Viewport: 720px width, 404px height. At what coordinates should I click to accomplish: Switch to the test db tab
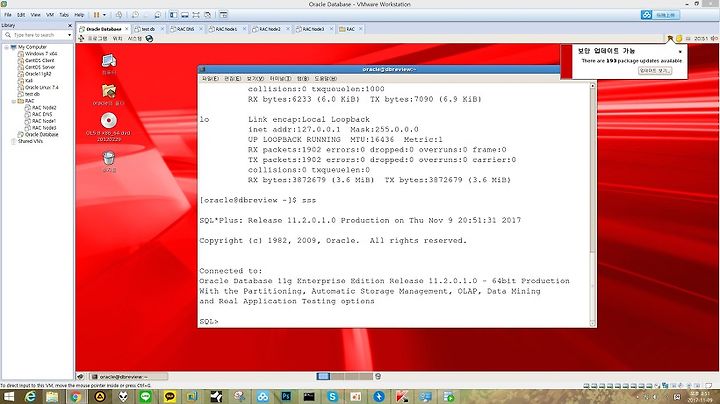(x=146, y=29)
